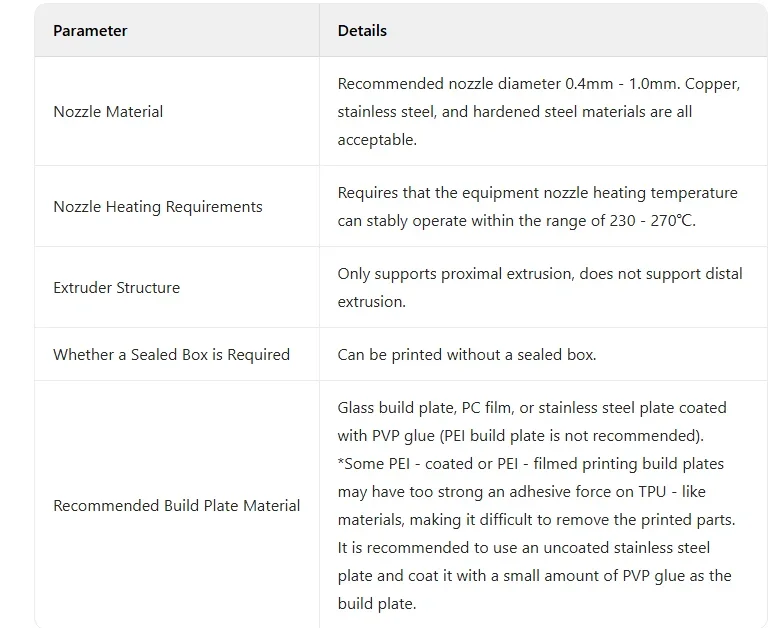Select the Extruder Structure row label
This screenshot has height=628, width=772.
click(x=117, y=287)
